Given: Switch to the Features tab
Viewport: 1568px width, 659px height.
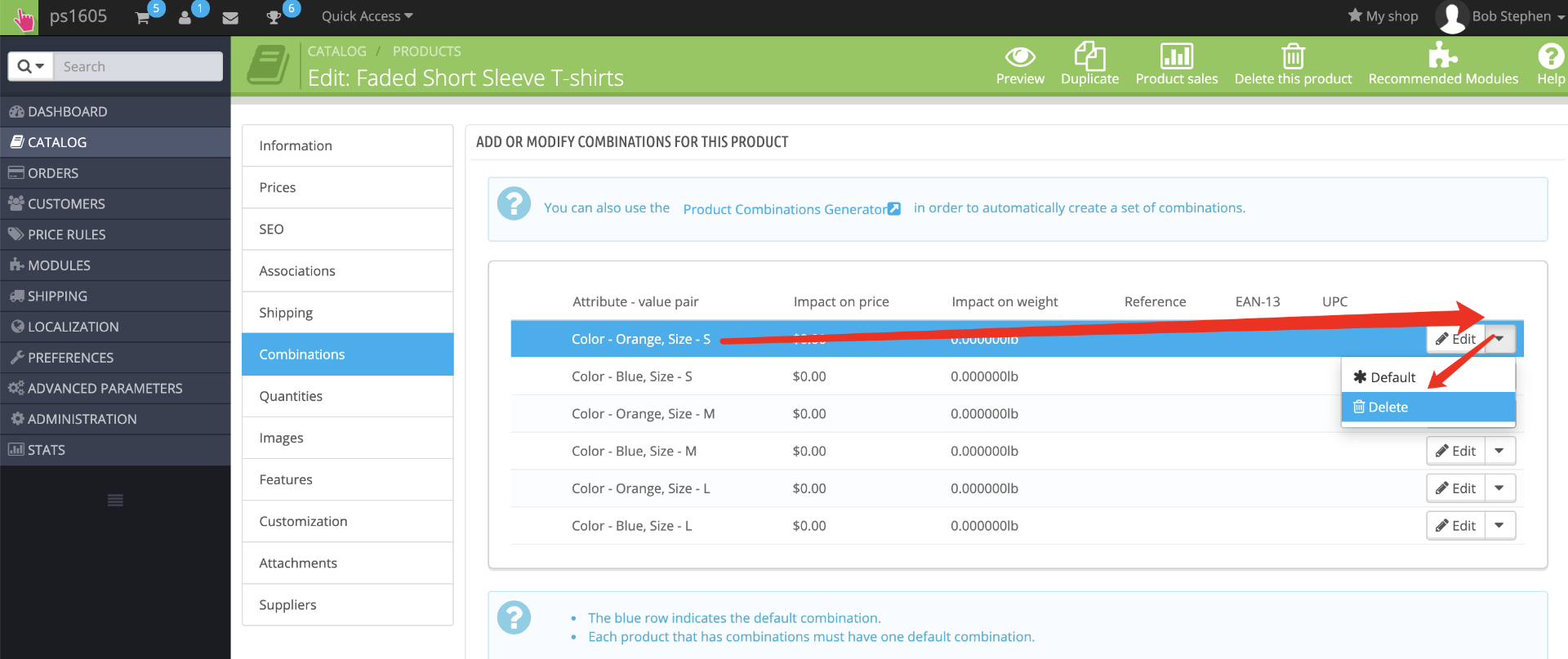Looking at the screenshot, I should (x=348, y=479).
